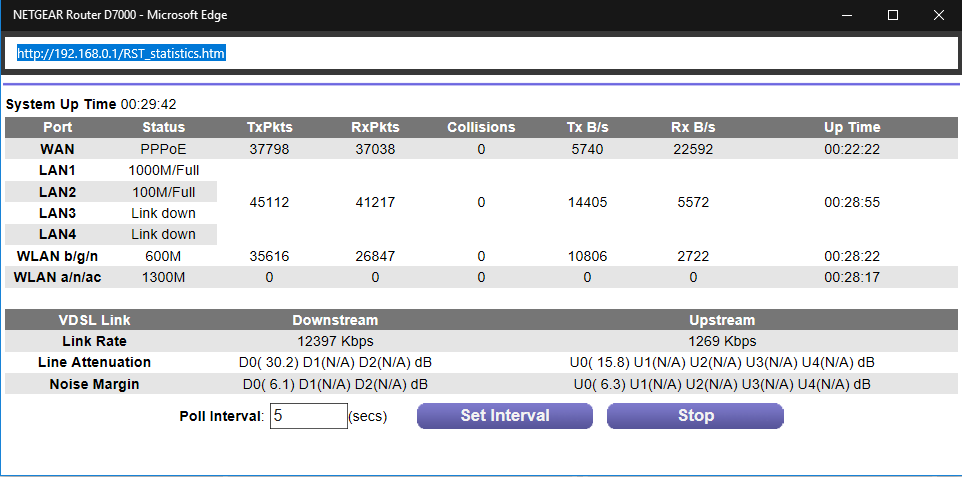
Task: Click the Rx B/s column header
Action: tap(693, 127)
